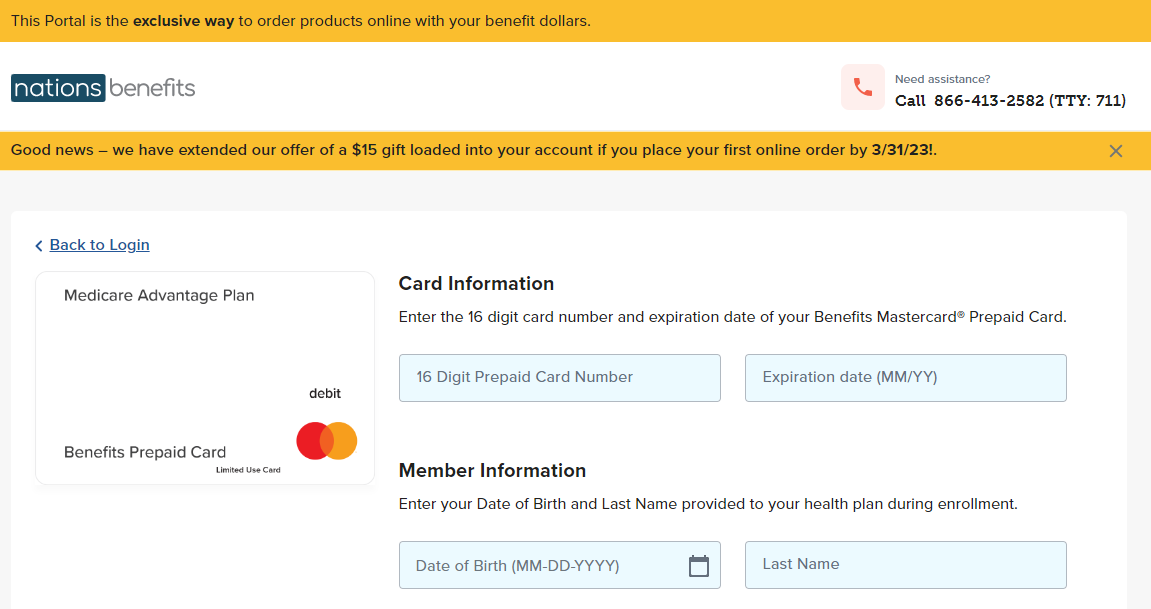
Task: Select the 16 Digit Prepaid Card Number field
Action: [559, 377]
